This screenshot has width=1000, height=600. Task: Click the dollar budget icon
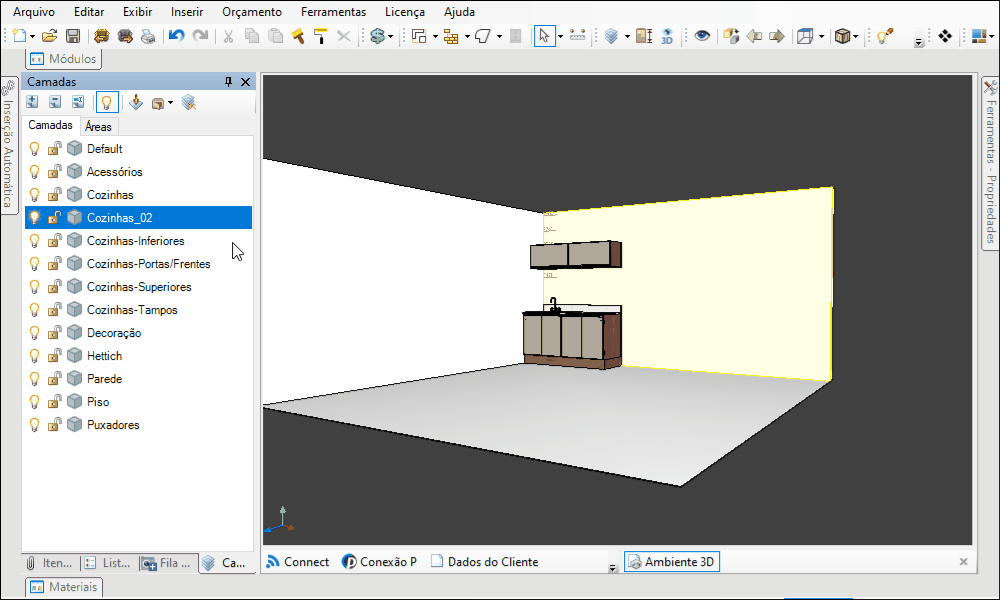pos(378,36)
